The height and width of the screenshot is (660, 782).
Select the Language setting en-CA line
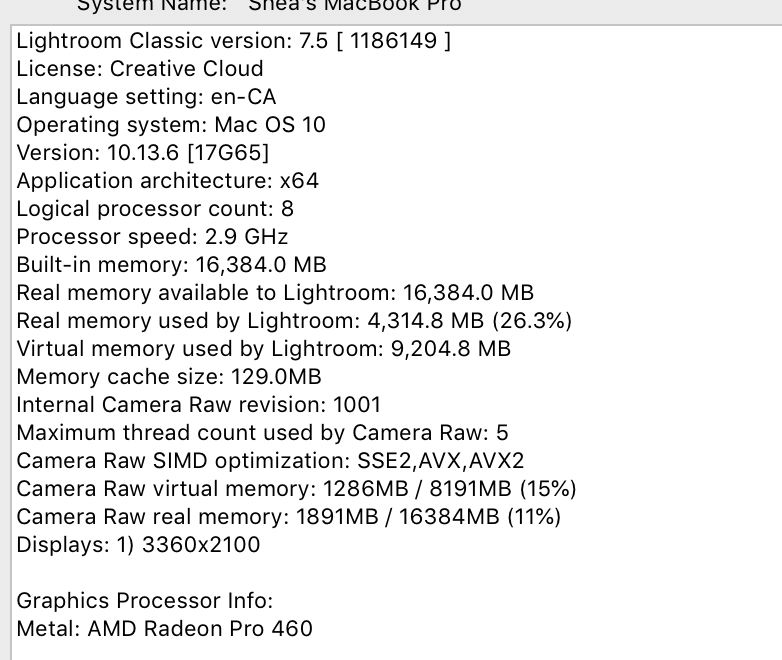pyautogui.click(x=146, y=97)
